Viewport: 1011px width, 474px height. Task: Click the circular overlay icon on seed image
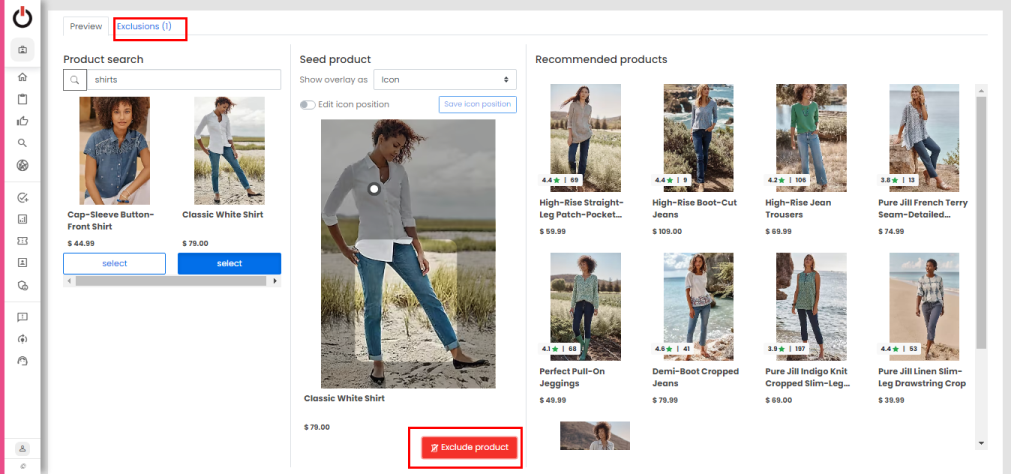(x=373, y=188)
